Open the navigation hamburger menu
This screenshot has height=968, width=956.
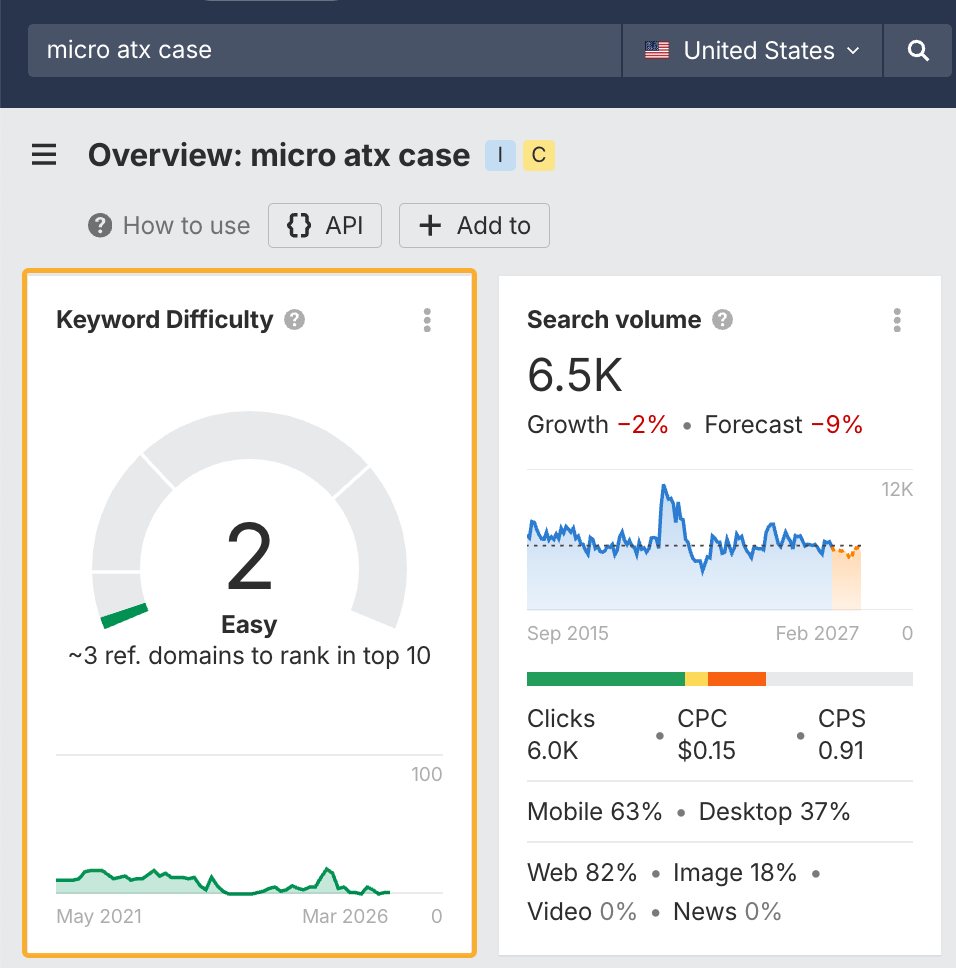[44, 155]
